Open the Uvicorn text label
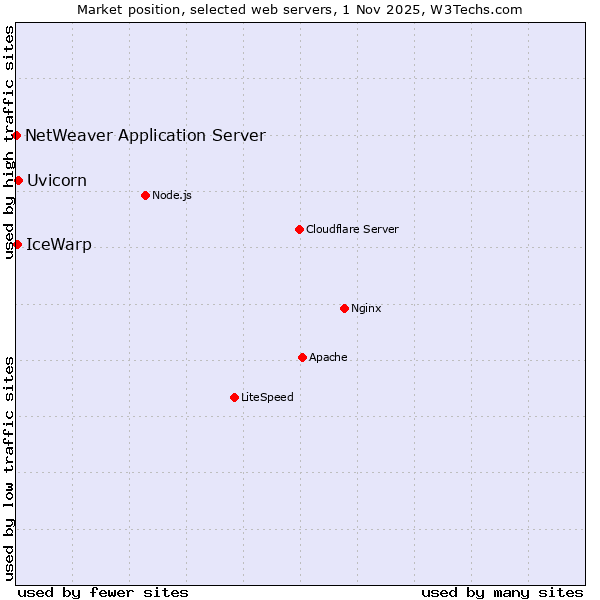 coord(57,180)
